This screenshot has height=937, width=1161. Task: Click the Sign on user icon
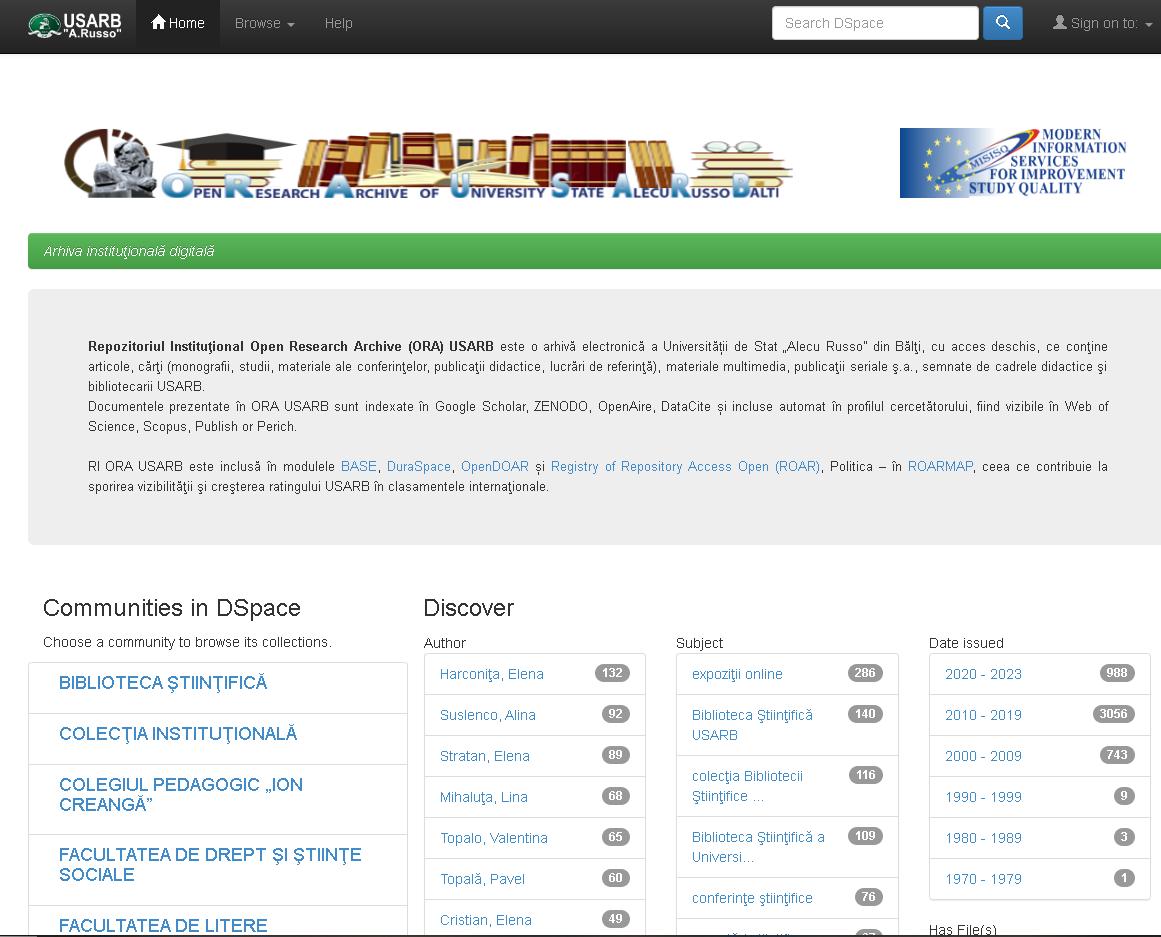[x=1060, y=23]
